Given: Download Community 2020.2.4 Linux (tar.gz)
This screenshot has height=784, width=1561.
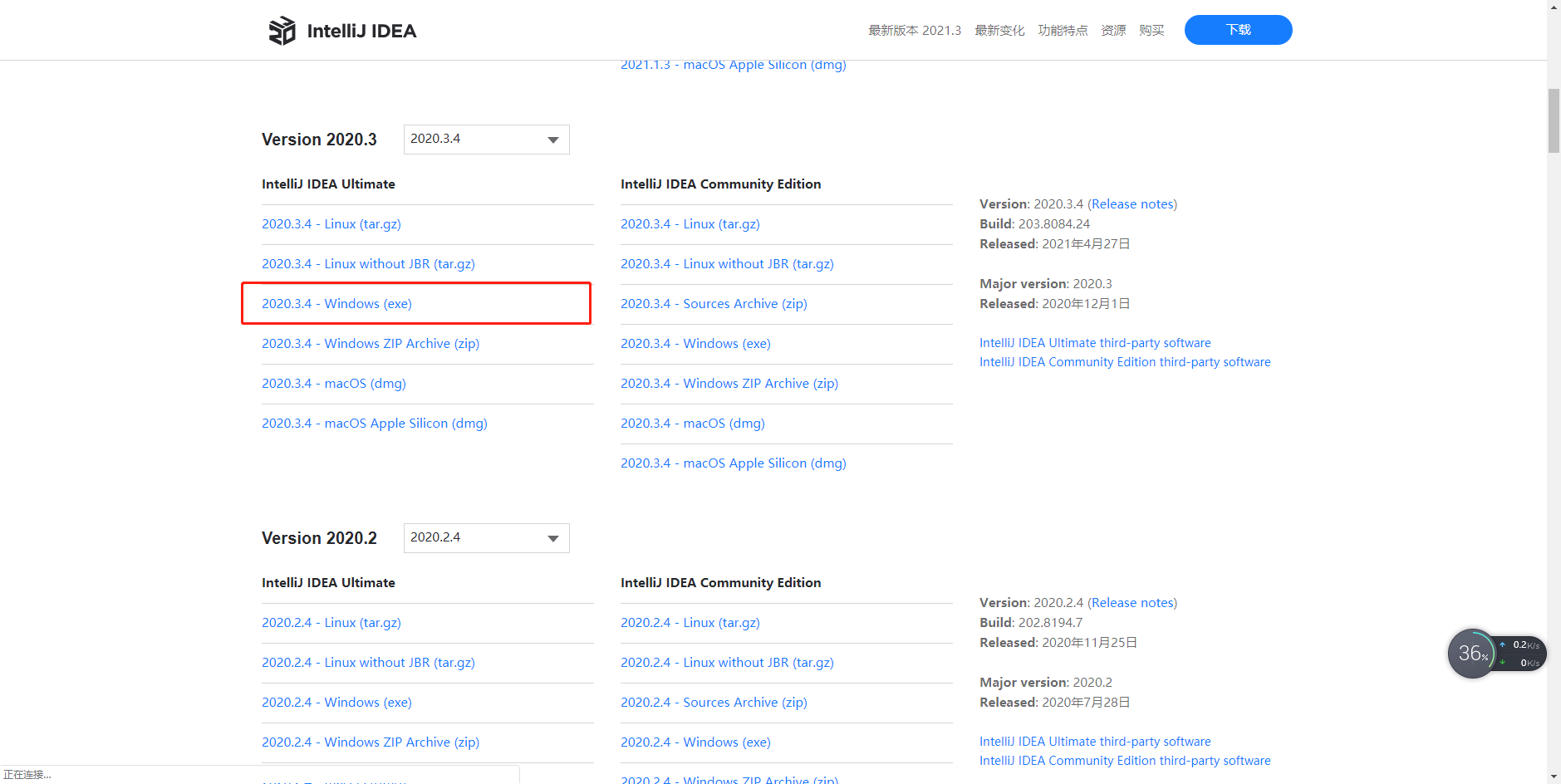Looking at the screenshot, I should point(690,623).
